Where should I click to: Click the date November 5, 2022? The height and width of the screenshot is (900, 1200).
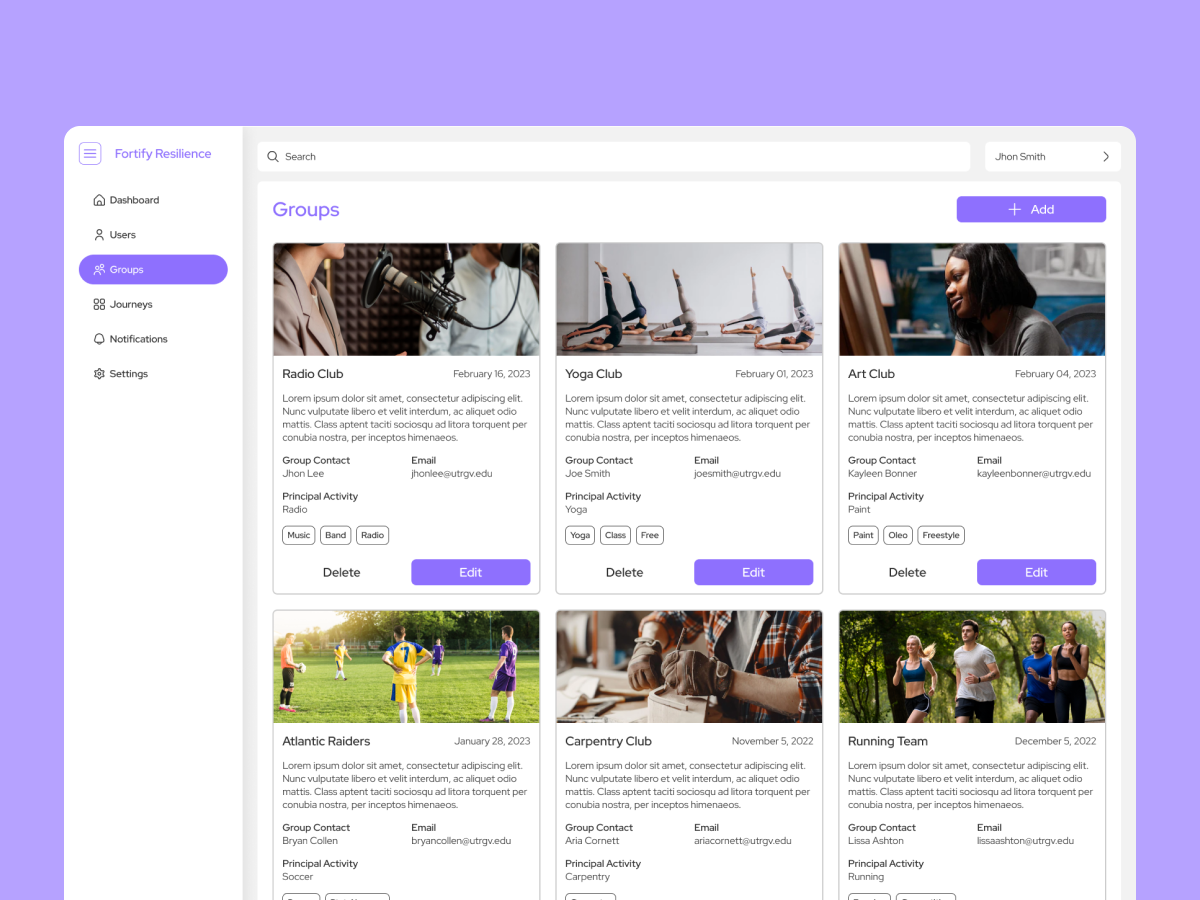pos(772,741)
